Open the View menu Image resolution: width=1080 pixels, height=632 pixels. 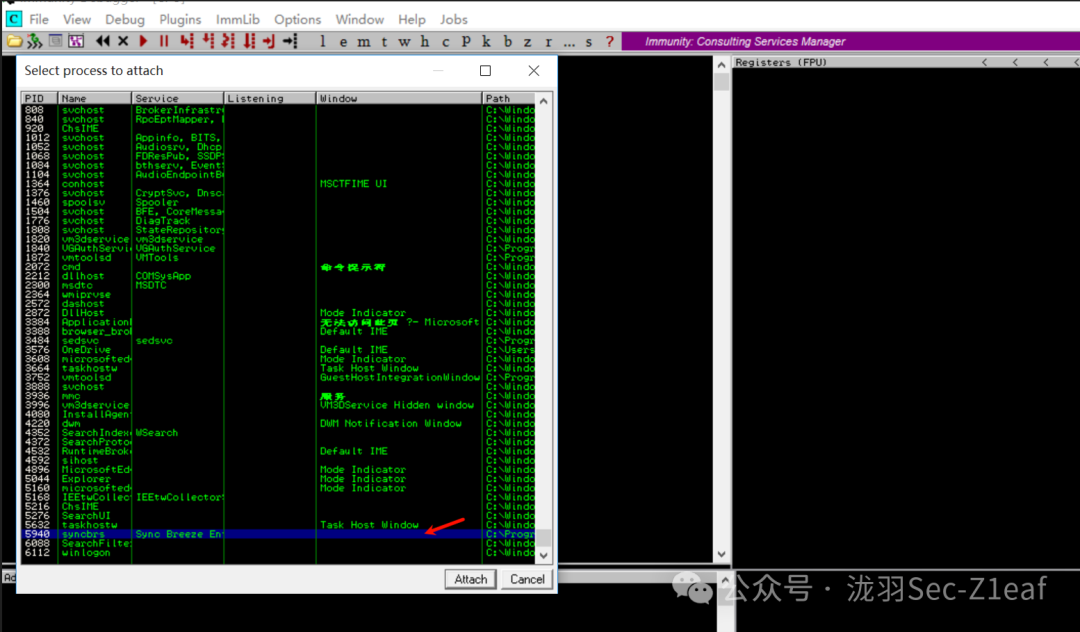[x=76, y=19]
